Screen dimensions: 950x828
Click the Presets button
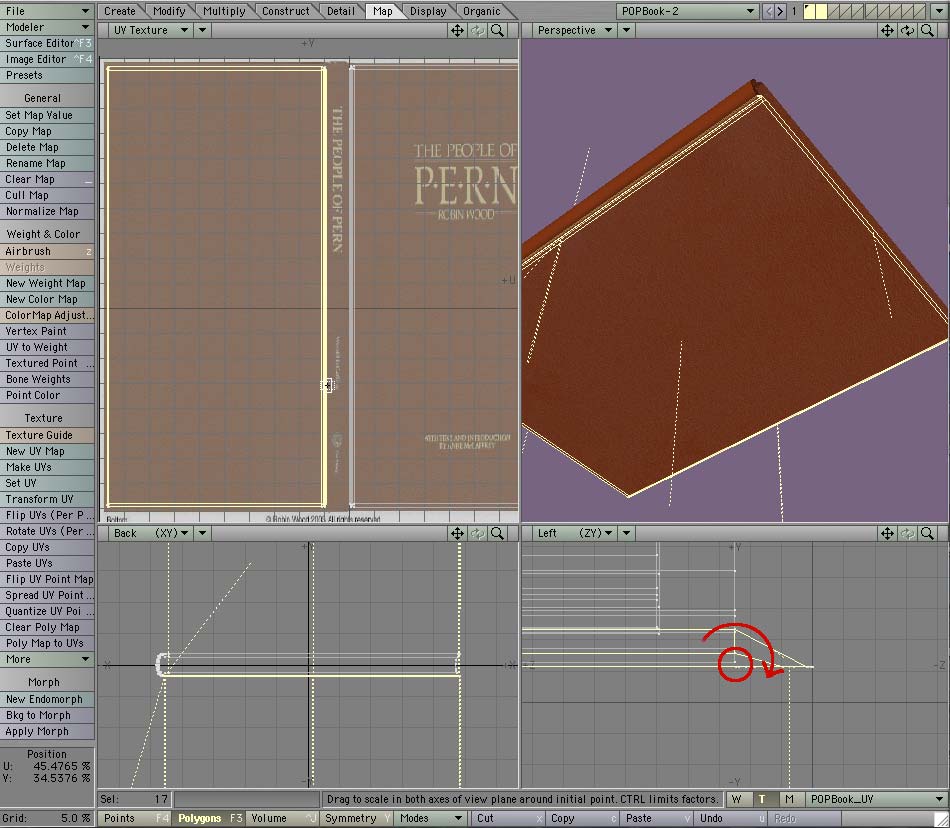coord(47,75)
